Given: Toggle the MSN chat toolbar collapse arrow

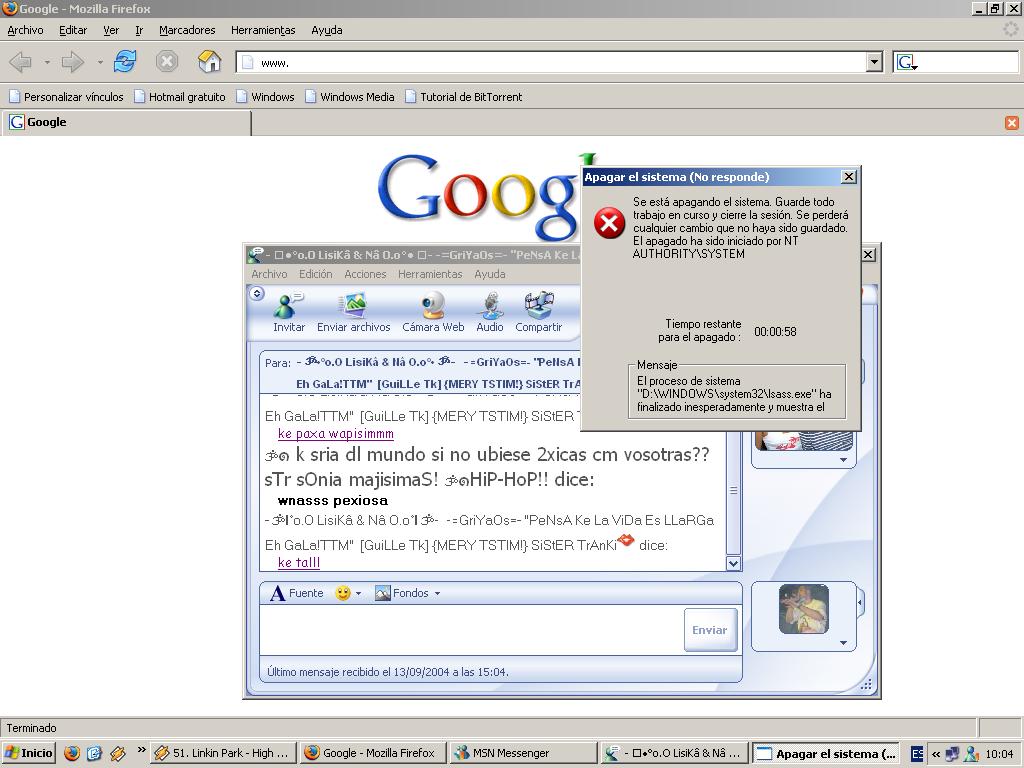Looking at the screenshot, I should pos(257,293).
